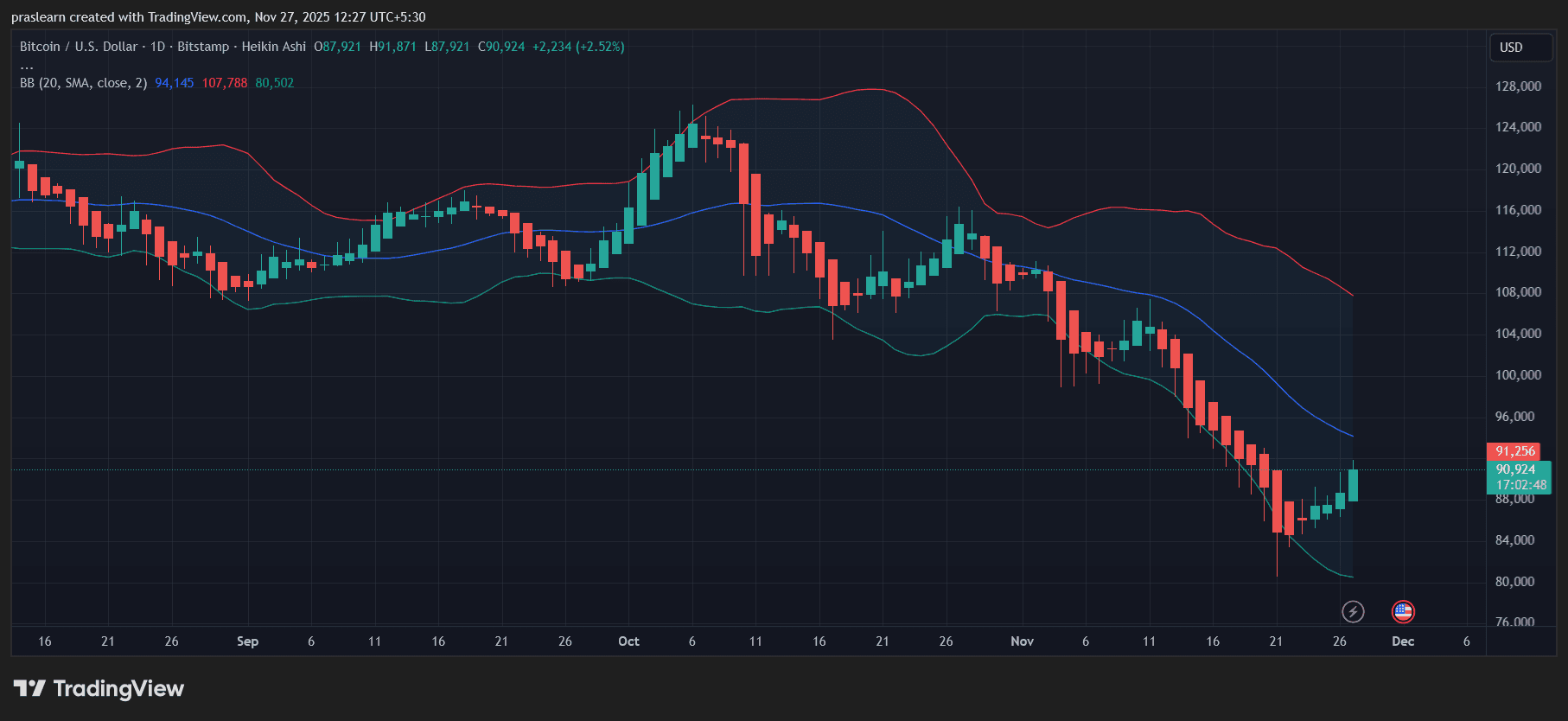The image size is (1568, 721).
Task: Click the Oct label on the time axis
Action: (628, 641)
